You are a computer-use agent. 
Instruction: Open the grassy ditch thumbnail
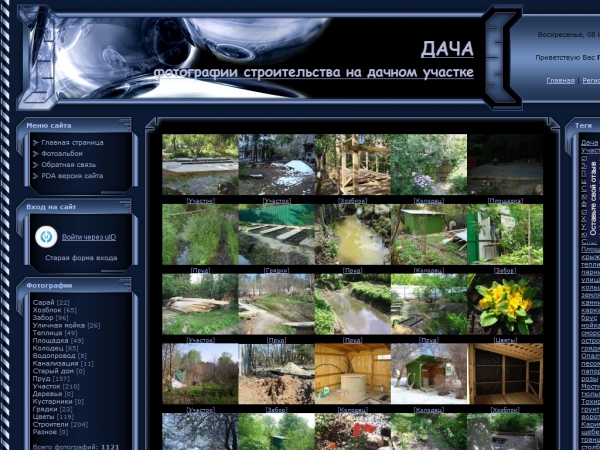[x=200, y=234]
